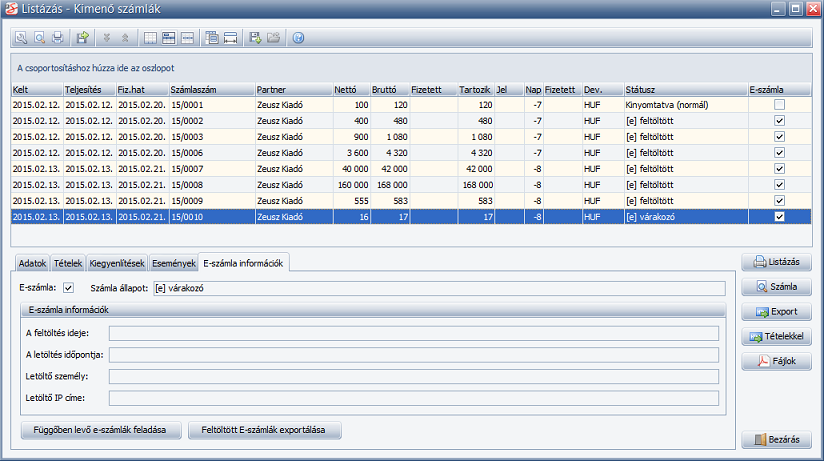Screen dimensions: 824x461
Task: Switch to the Adatok tab
Action: click(x=33, y=263)
